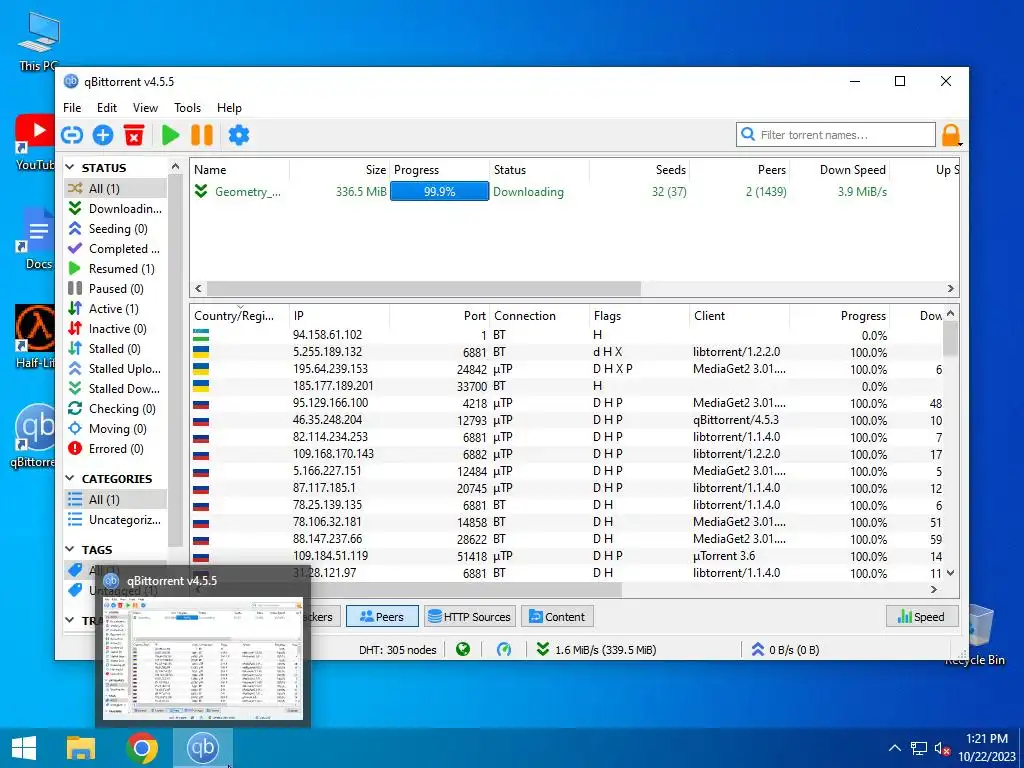Select peer row with IP 94.158.61.102
Image resolution: width=1024 pixels, height=768 pixels.
tap(567, 335)
